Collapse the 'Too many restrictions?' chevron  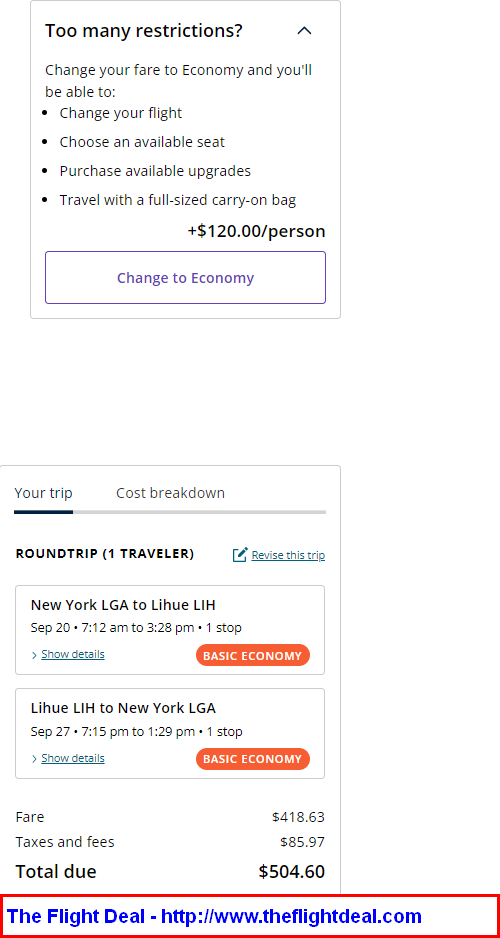pyautogui.click(x=304, y=31)
